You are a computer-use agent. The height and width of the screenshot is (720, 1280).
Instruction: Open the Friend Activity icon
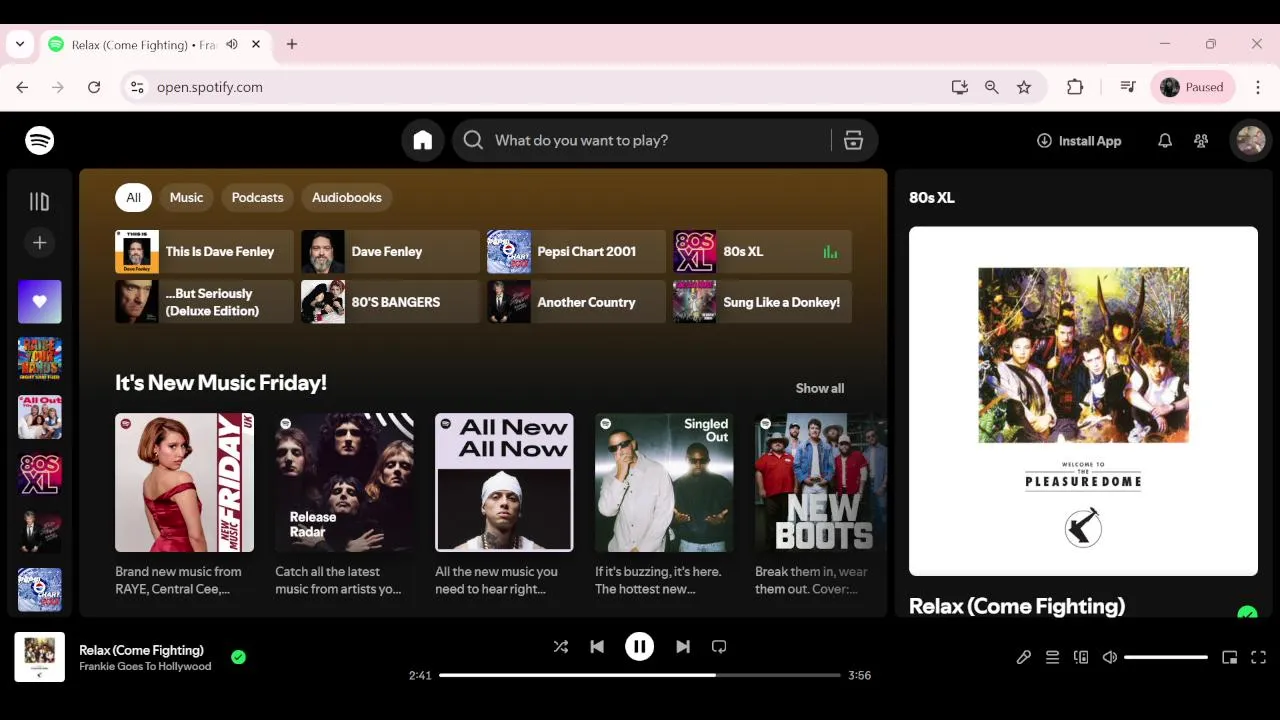(x=1201, y=141)
